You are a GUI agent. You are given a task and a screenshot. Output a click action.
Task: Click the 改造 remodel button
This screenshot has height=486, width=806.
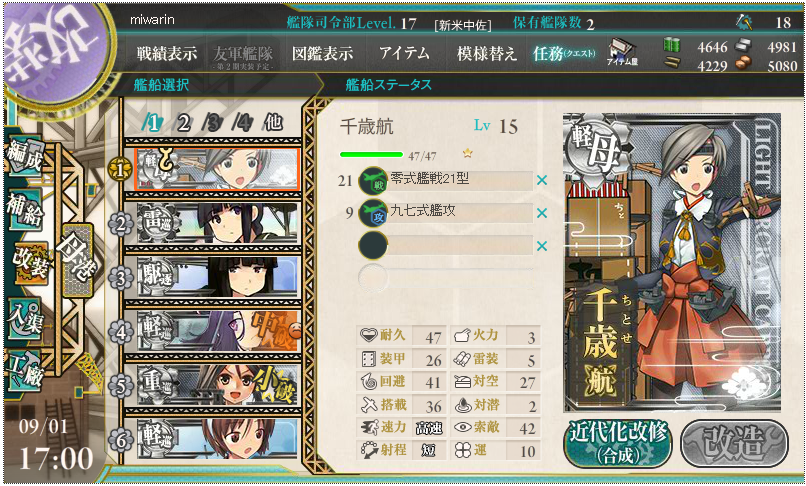(x=734, y=443)
